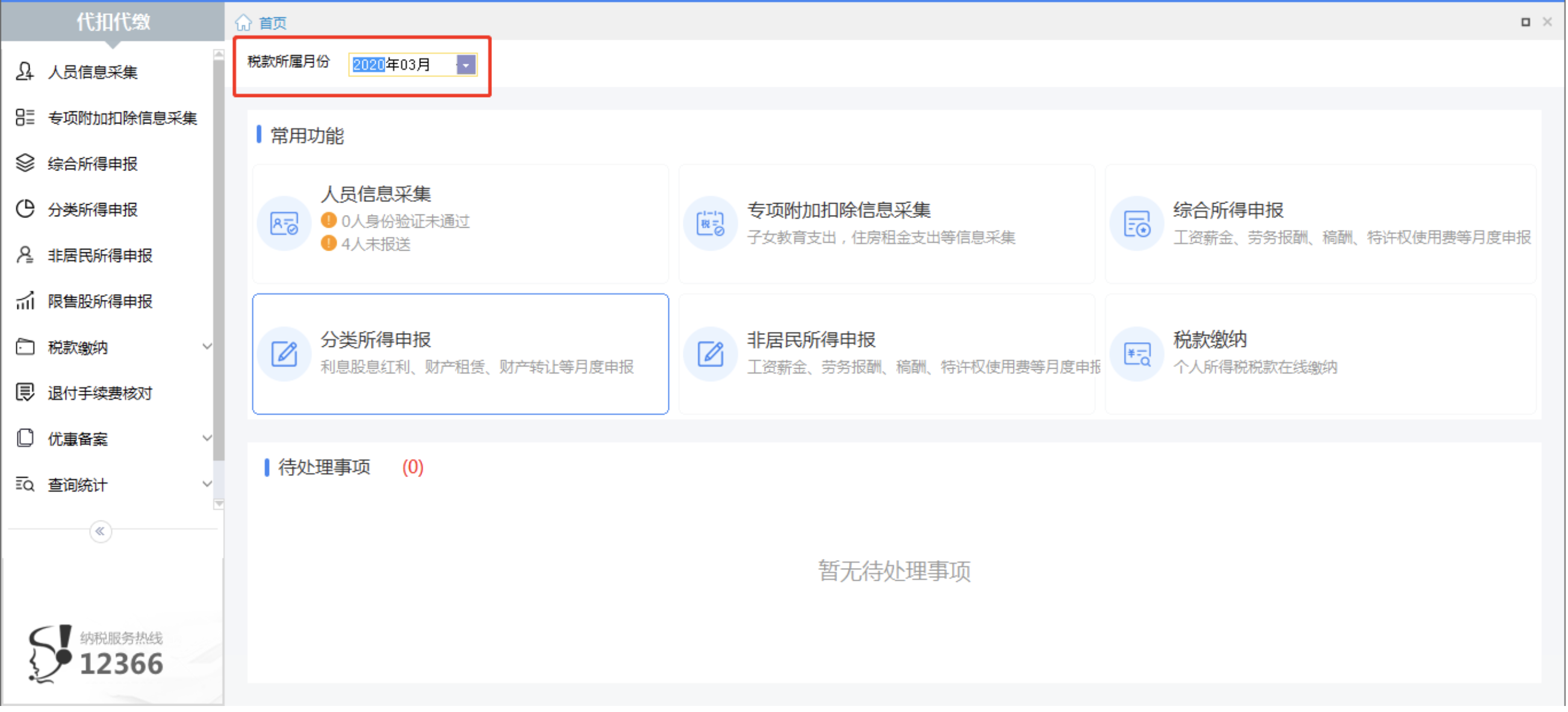
Task: Click the 专项附加扣除信息采集 card round icon
Action: (x=711, y=224)
